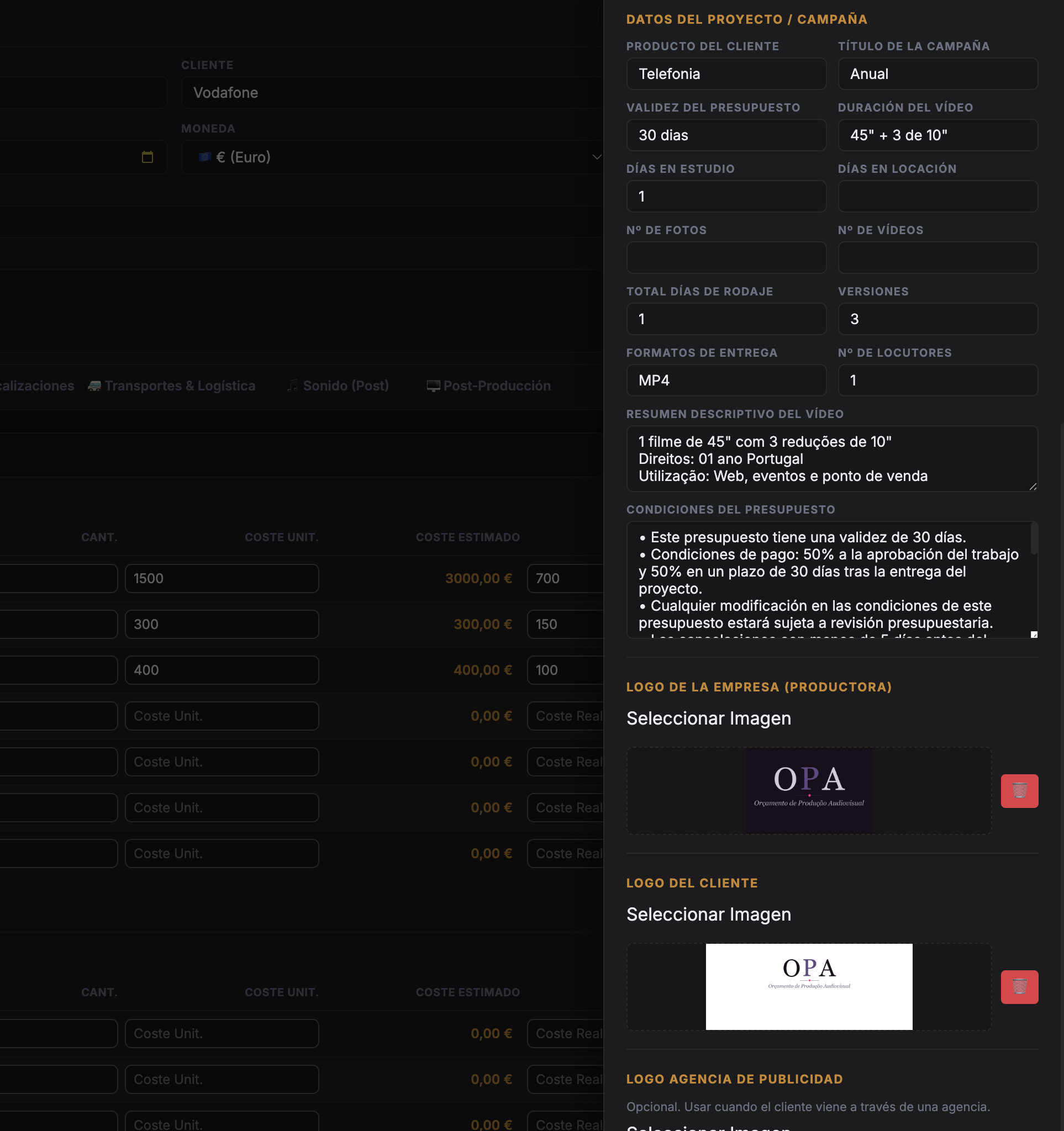Open the Moneda currency dropdown
This screenshot has height=1131, width=1064.
tap(392, 157)
